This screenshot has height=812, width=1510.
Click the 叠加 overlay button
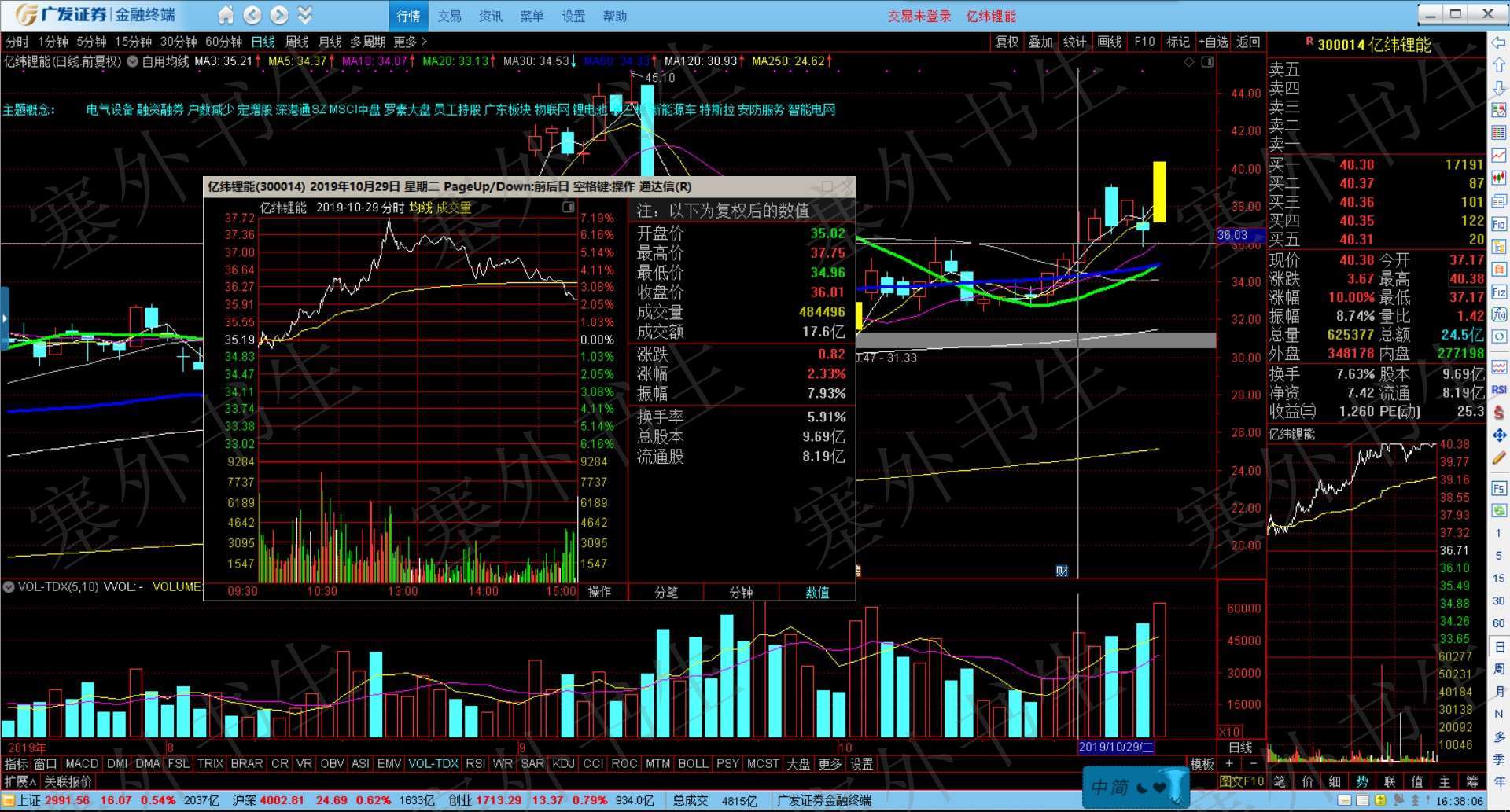click(x=1040, y=42)
